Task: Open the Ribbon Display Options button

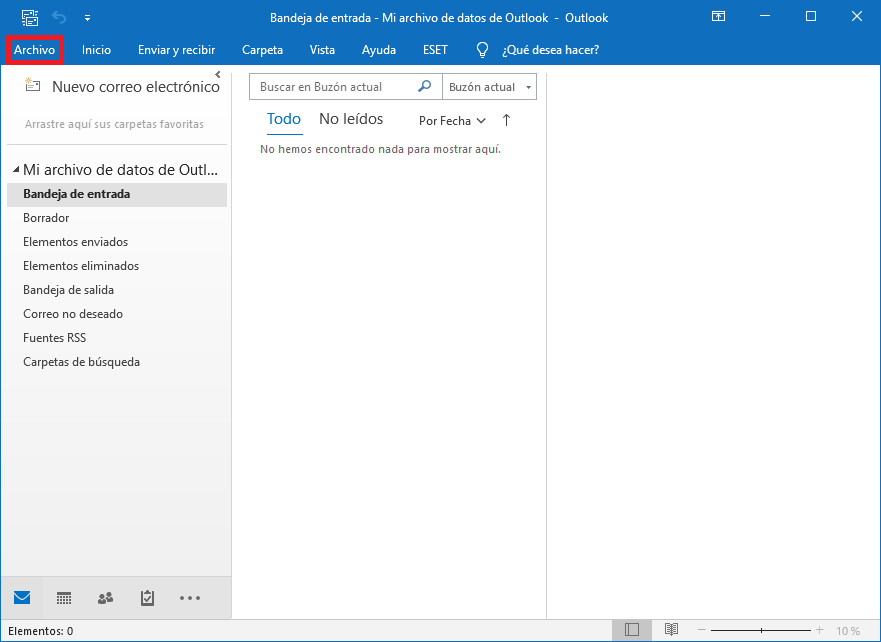Action: click(718, 16)
